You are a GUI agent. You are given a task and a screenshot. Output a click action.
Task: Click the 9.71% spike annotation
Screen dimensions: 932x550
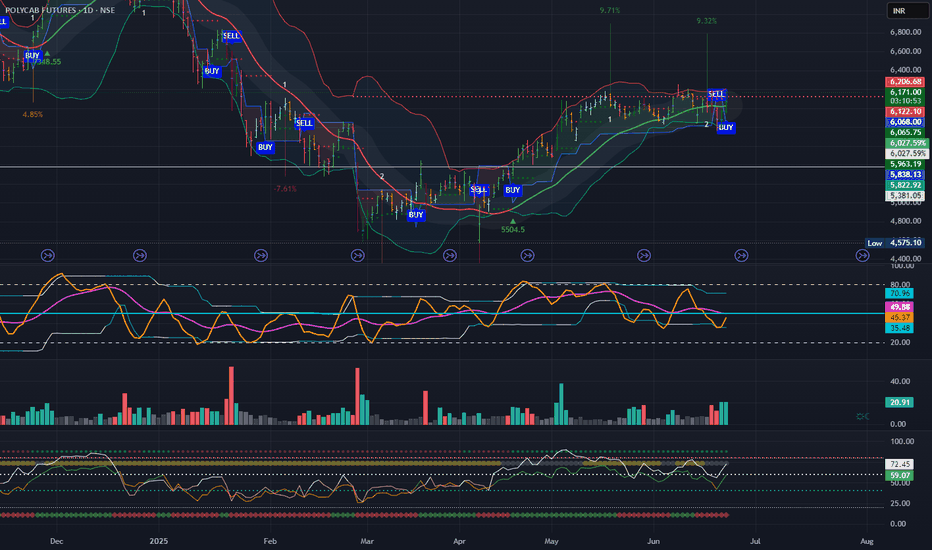(x=610, y=11)
